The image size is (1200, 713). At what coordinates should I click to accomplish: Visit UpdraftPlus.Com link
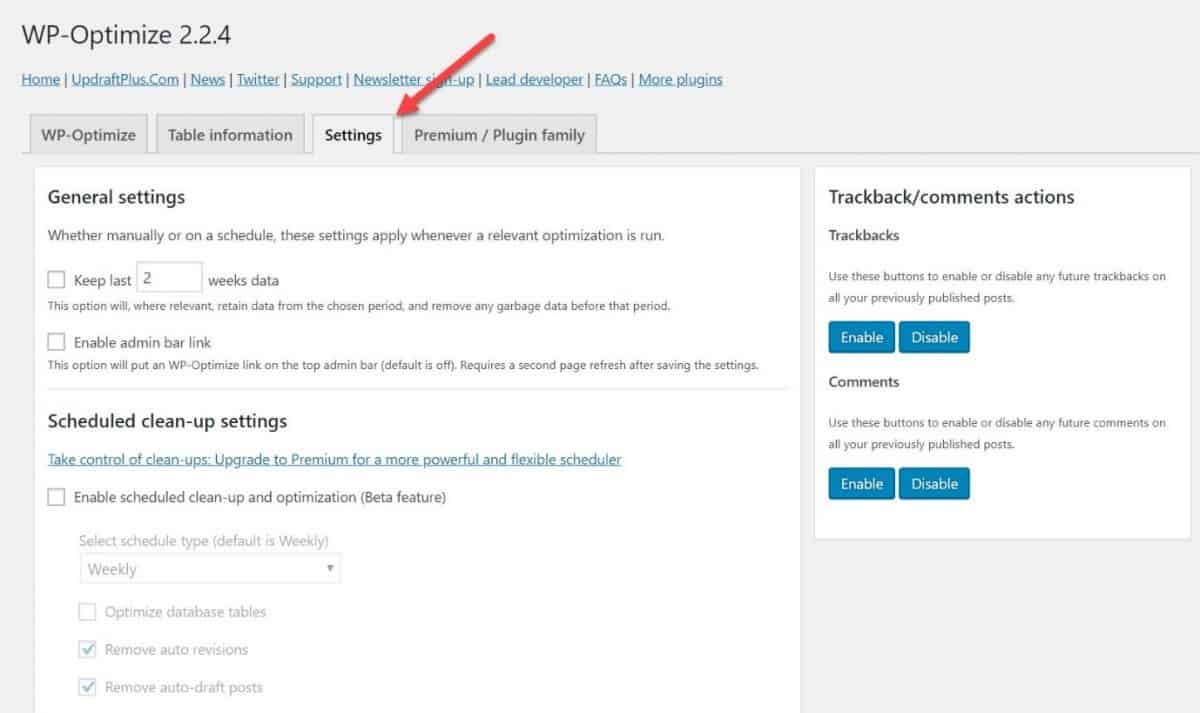point(125,79)
